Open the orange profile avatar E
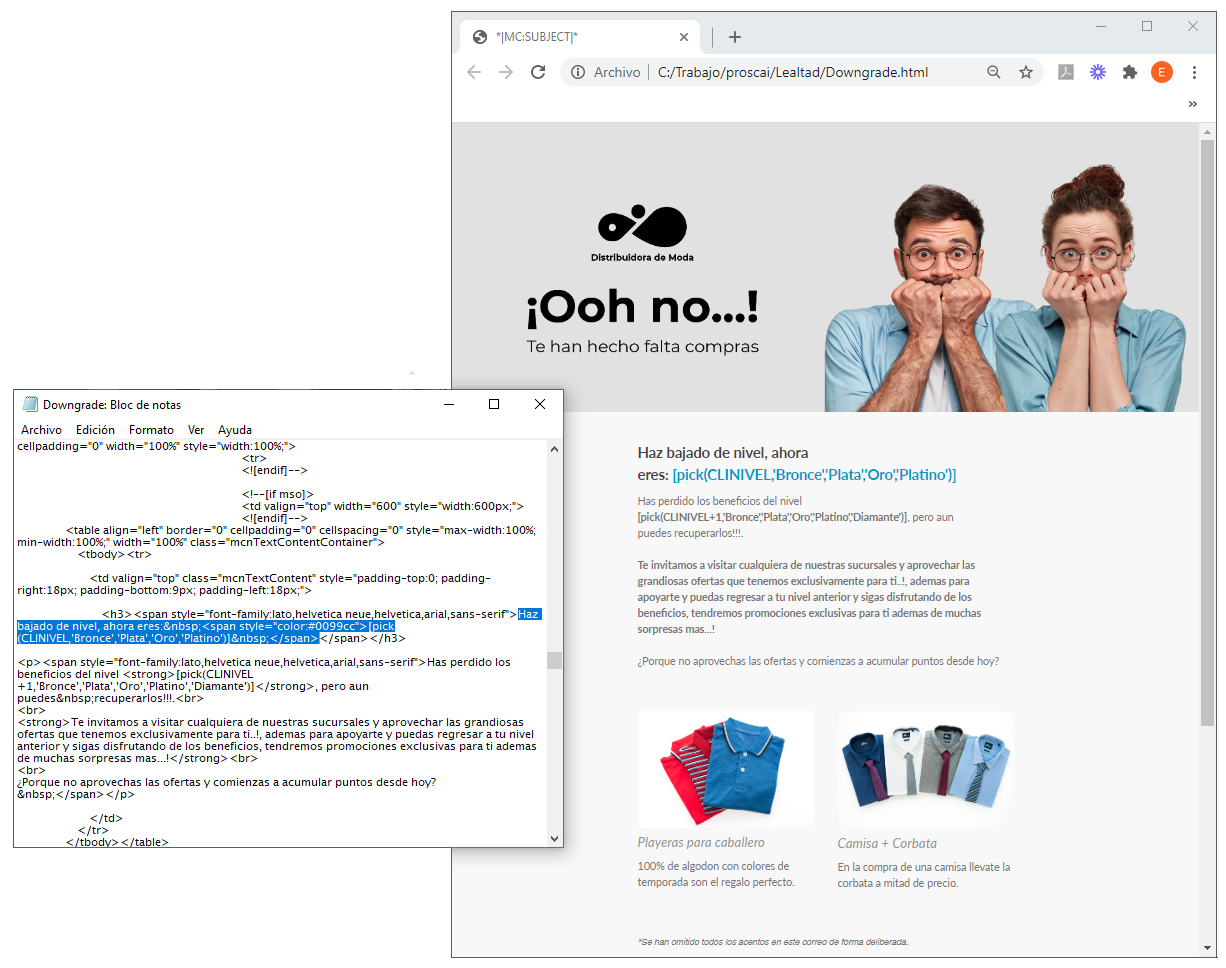1226x968 pixels. (1162, 72)
